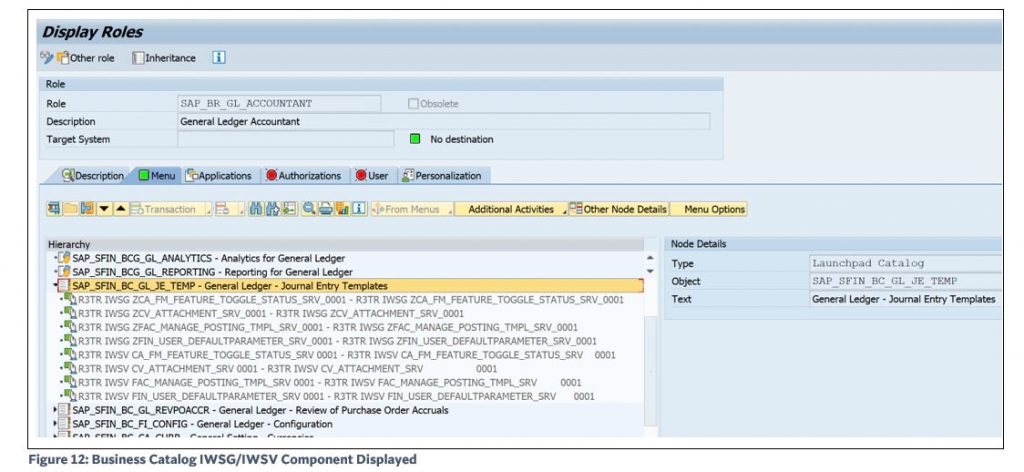Click the Transaction toolbar button
Screen dimensions: 1024x472
coord(167,209)
